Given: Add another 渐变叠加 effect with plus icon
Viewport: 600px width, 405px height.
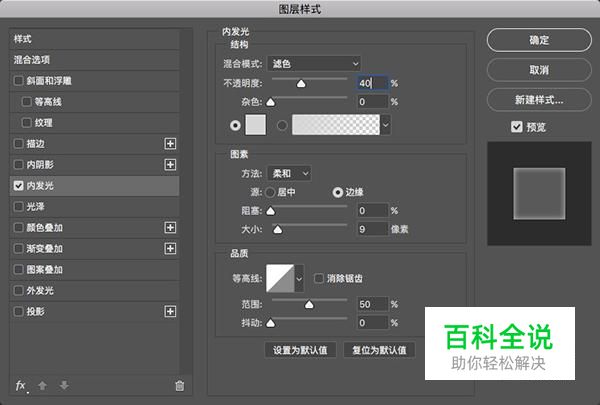Looking at the screenshot, I should (x=170, y=249).
